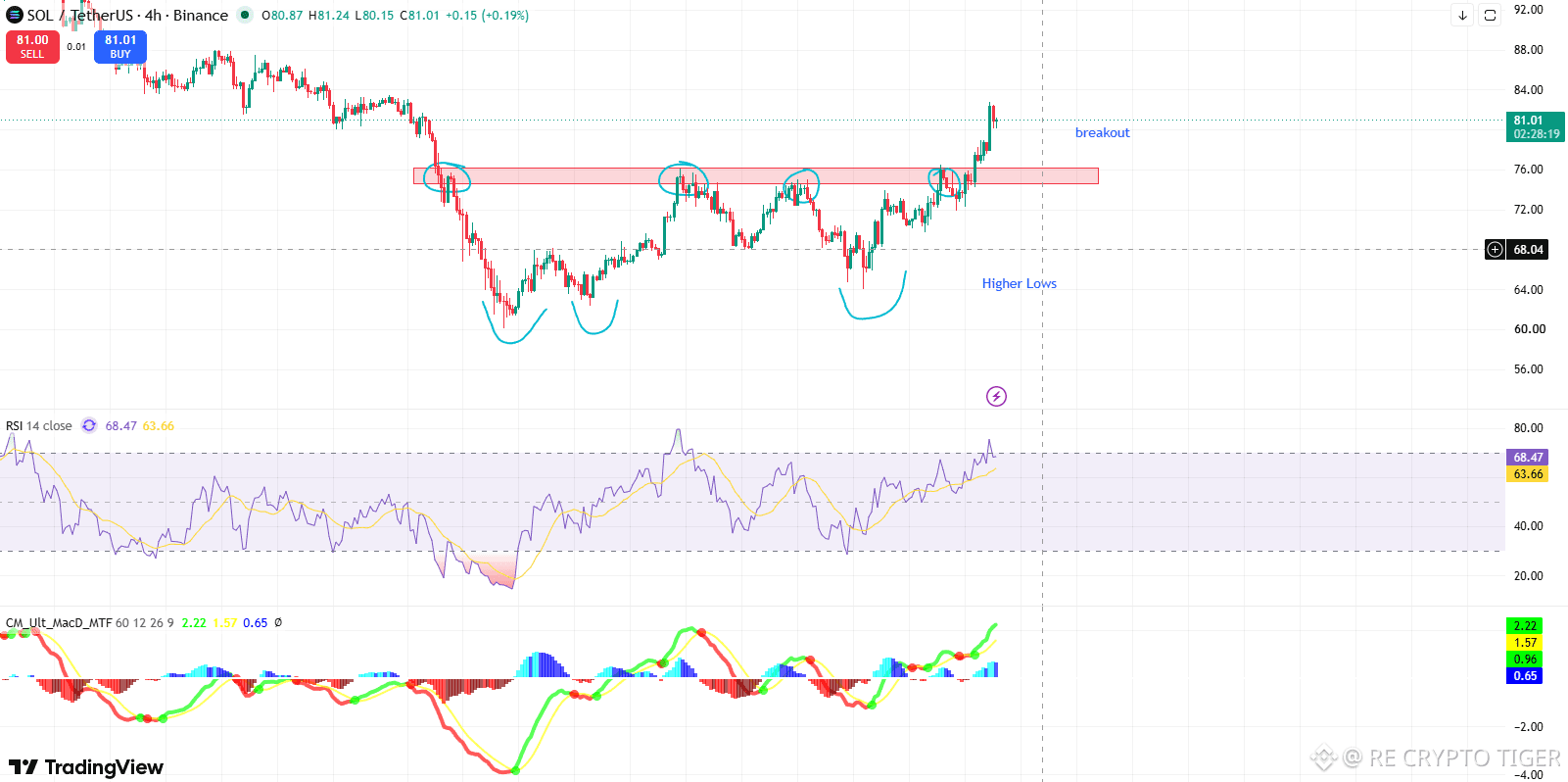Click the yellow 63.66 value in RSI legend

coord(158,425)
